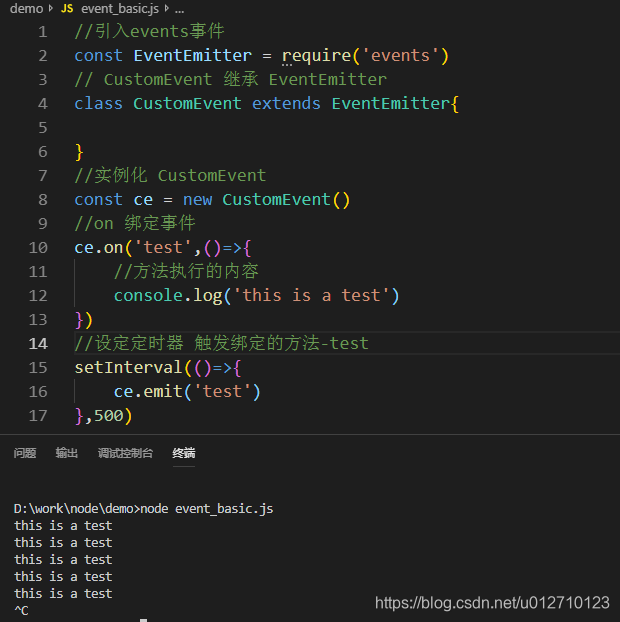Click the value 500 on line 17
Image resolution: width=620 pixels, height=622 pixels.
[108, 416]
